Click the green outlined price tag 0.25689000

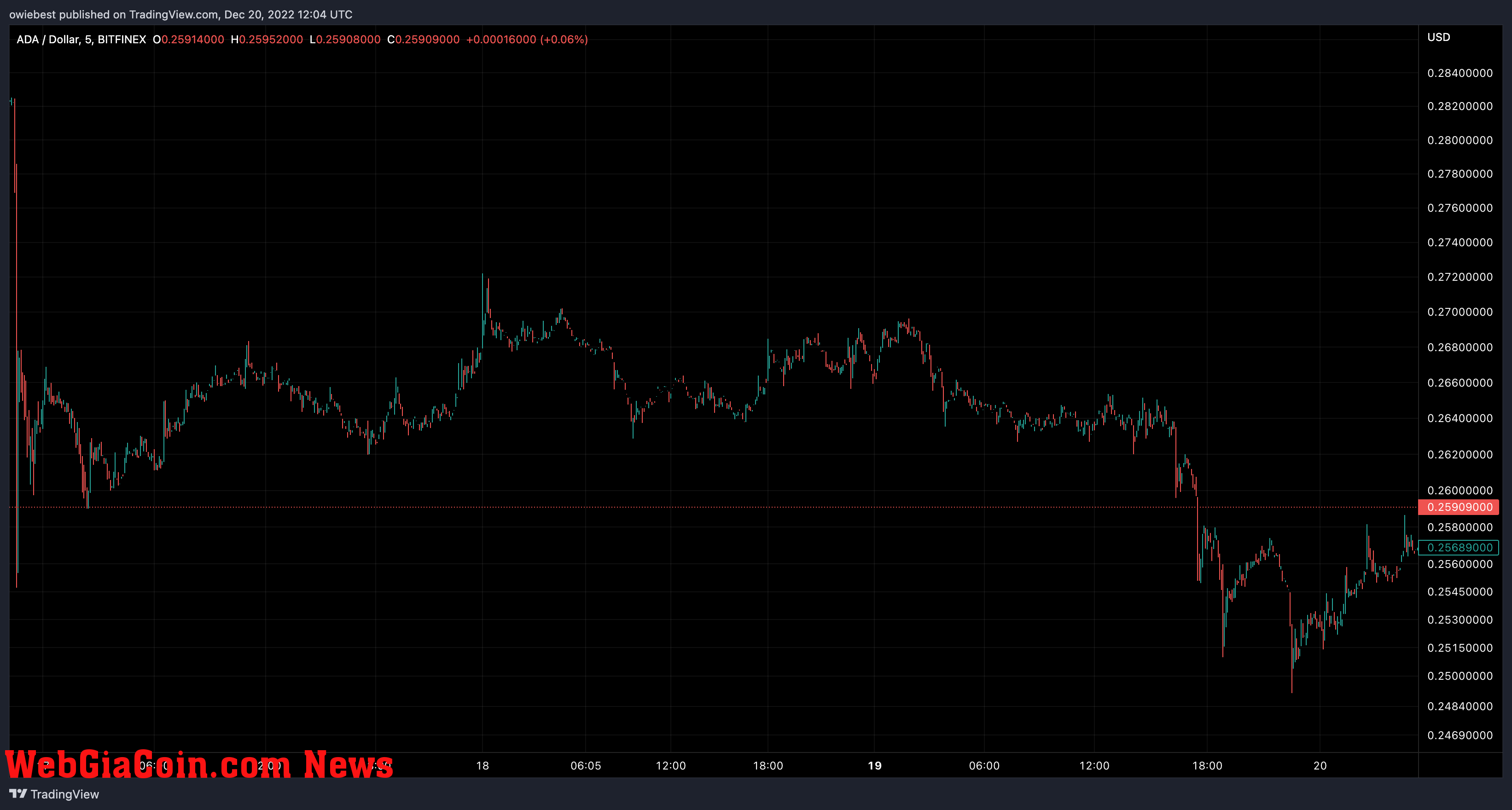pos(1459,547)
